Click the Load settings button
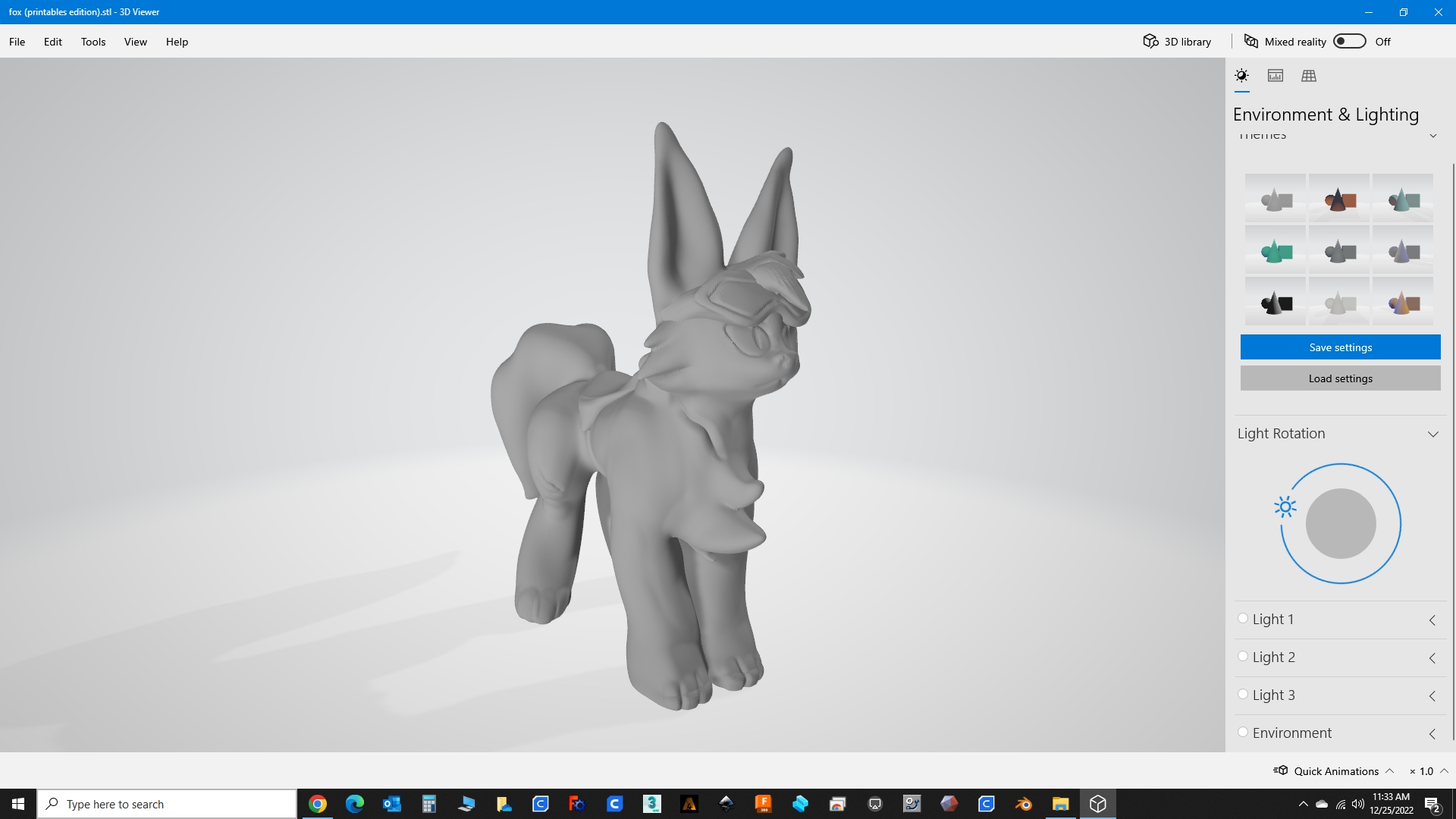The image size is (1456, 819). (1341, 378)
